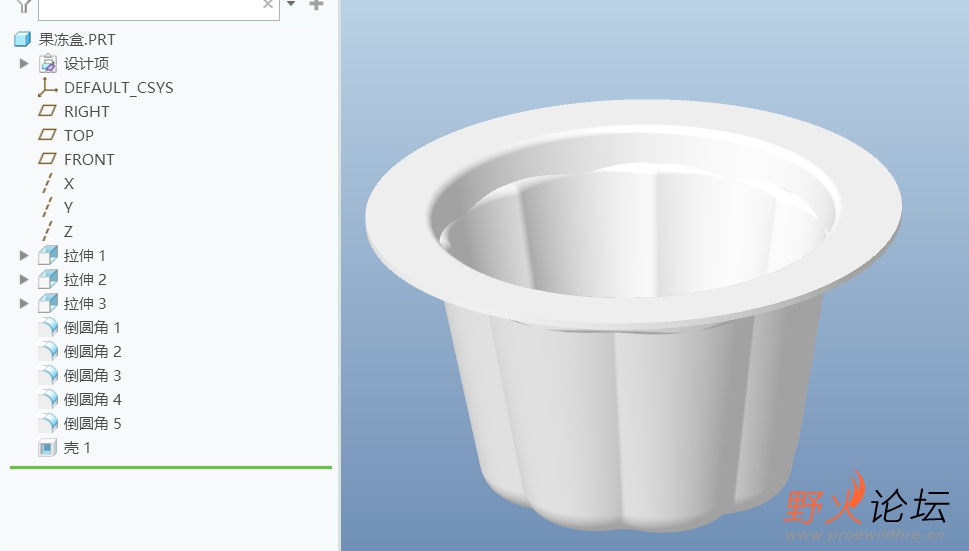The width and height of the screenshot is (969, 551).
Task: Select the RIGHT datum plane icon
Action: (x=48, y=111)
